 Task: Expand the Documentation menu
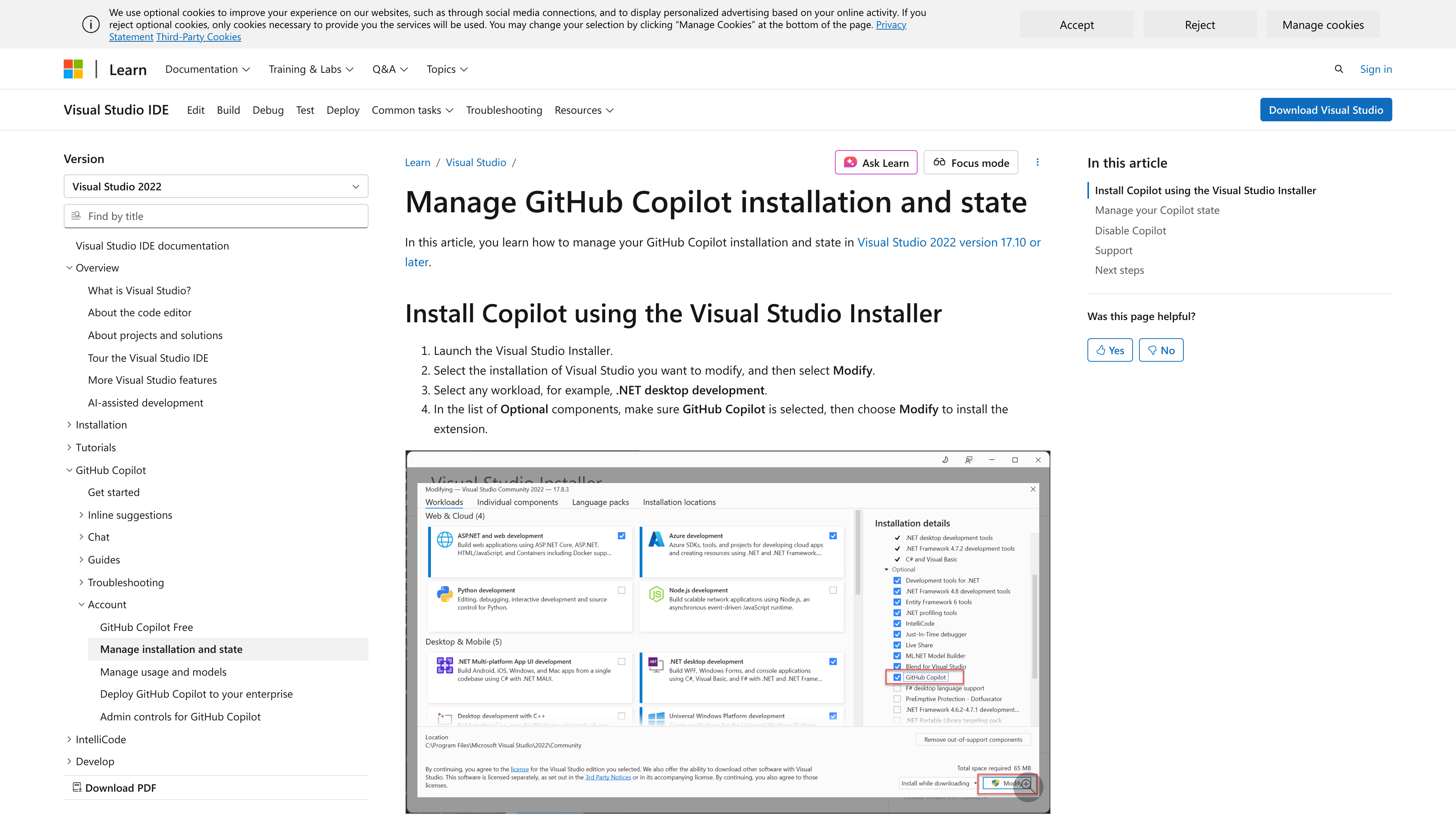[207, 69]
